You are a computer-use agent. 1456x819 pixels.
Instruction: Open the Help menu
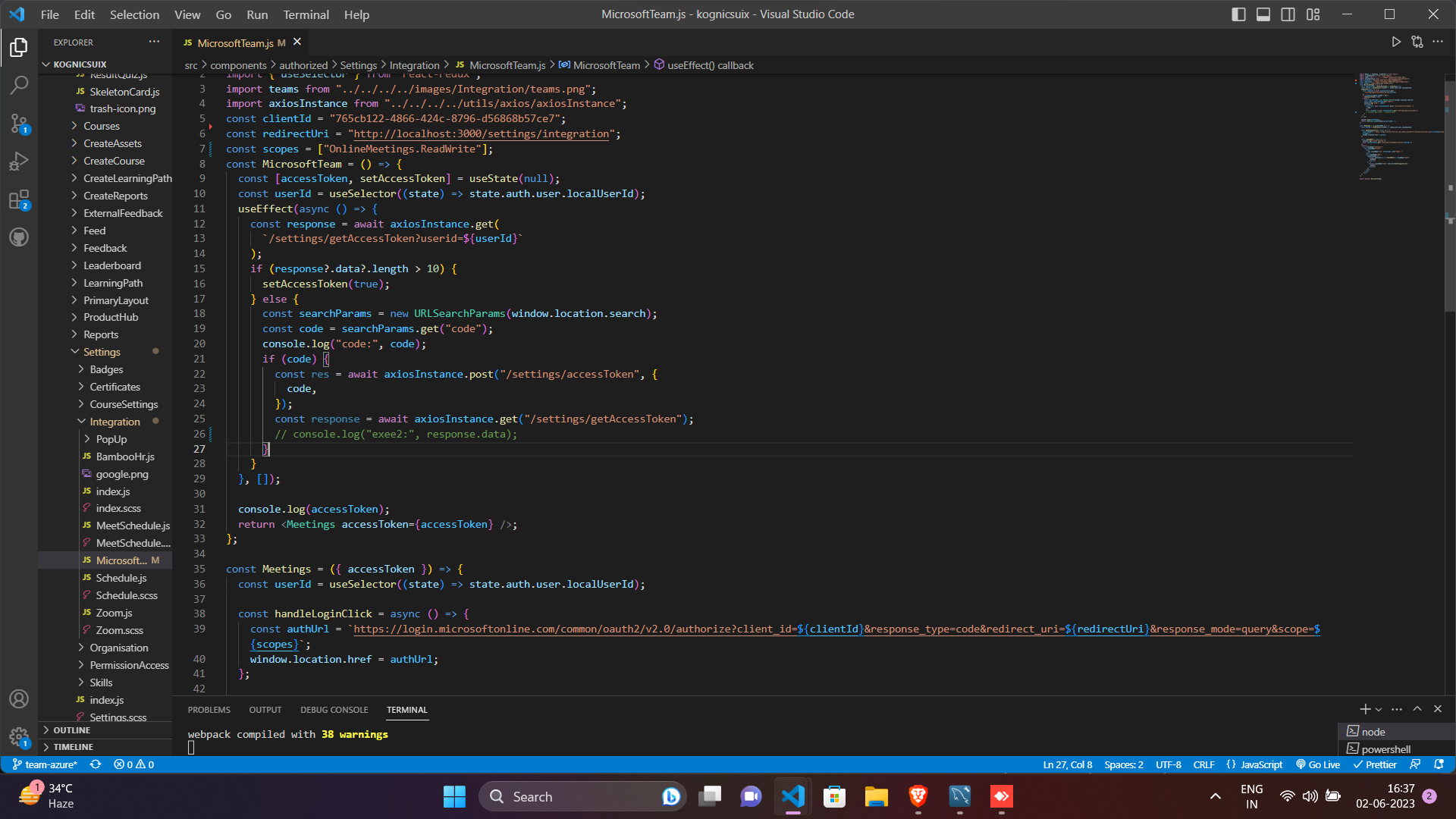356,14
